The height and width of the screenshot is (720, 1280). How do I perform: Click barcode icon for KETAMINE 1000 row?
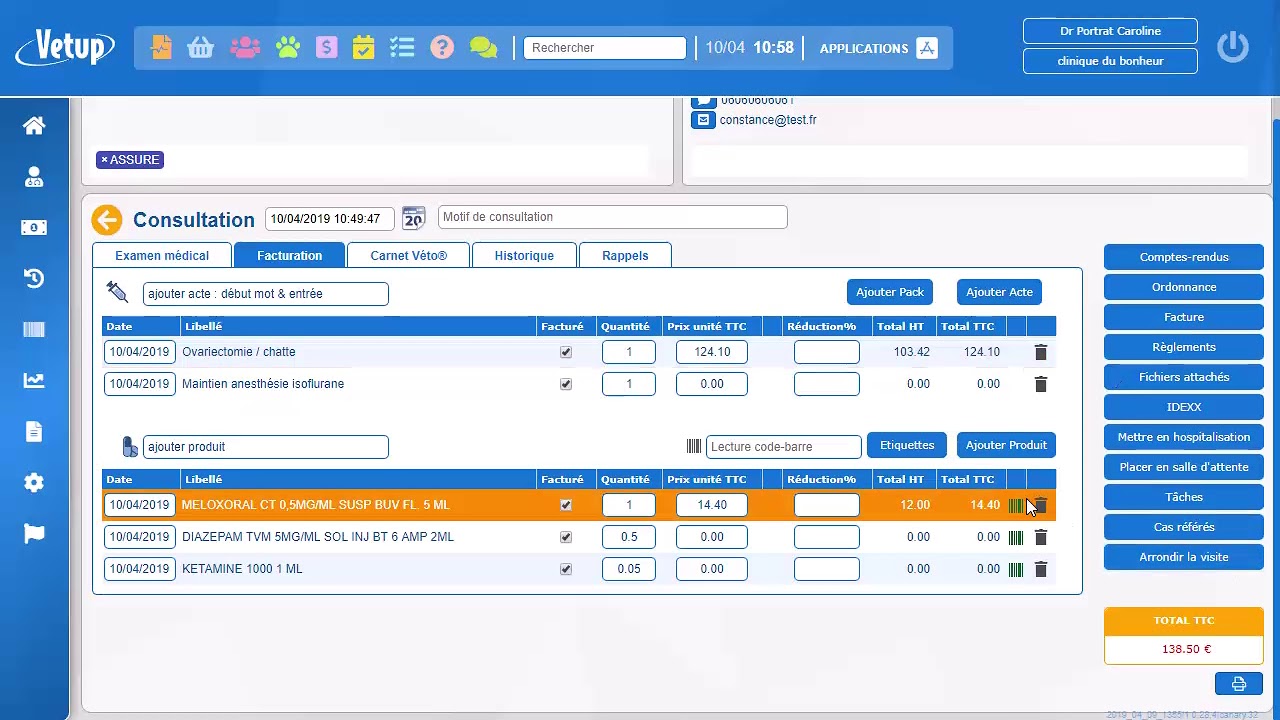point(1016,569)
